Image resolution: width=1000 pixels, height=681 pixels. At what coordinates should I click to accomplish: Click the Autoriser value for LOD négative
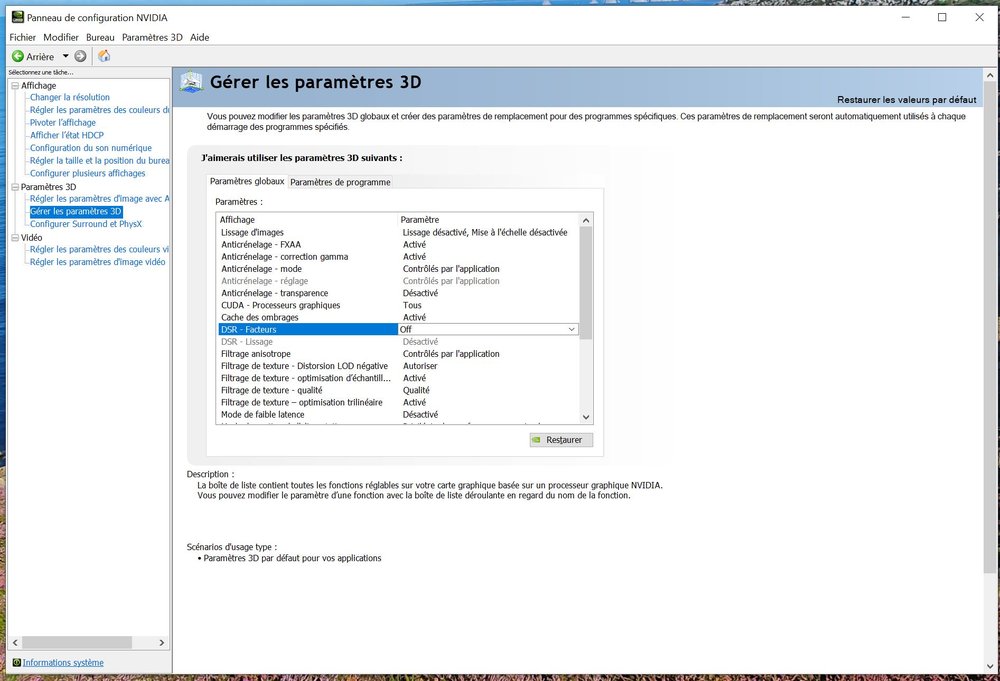[420, 366]
